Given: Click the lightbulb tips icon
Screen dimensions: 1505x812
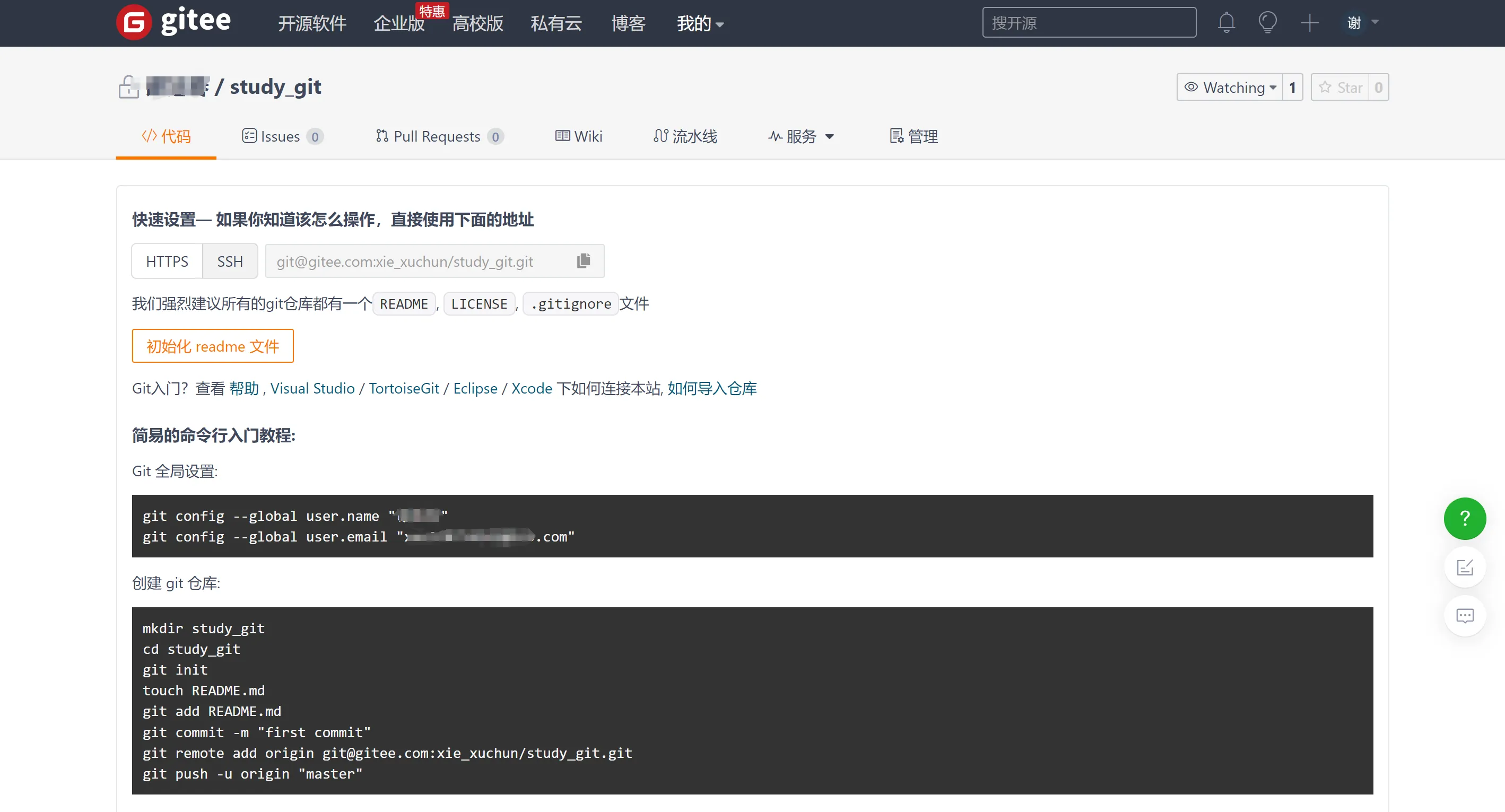Looking at the screenshot, I should 1267,23.
